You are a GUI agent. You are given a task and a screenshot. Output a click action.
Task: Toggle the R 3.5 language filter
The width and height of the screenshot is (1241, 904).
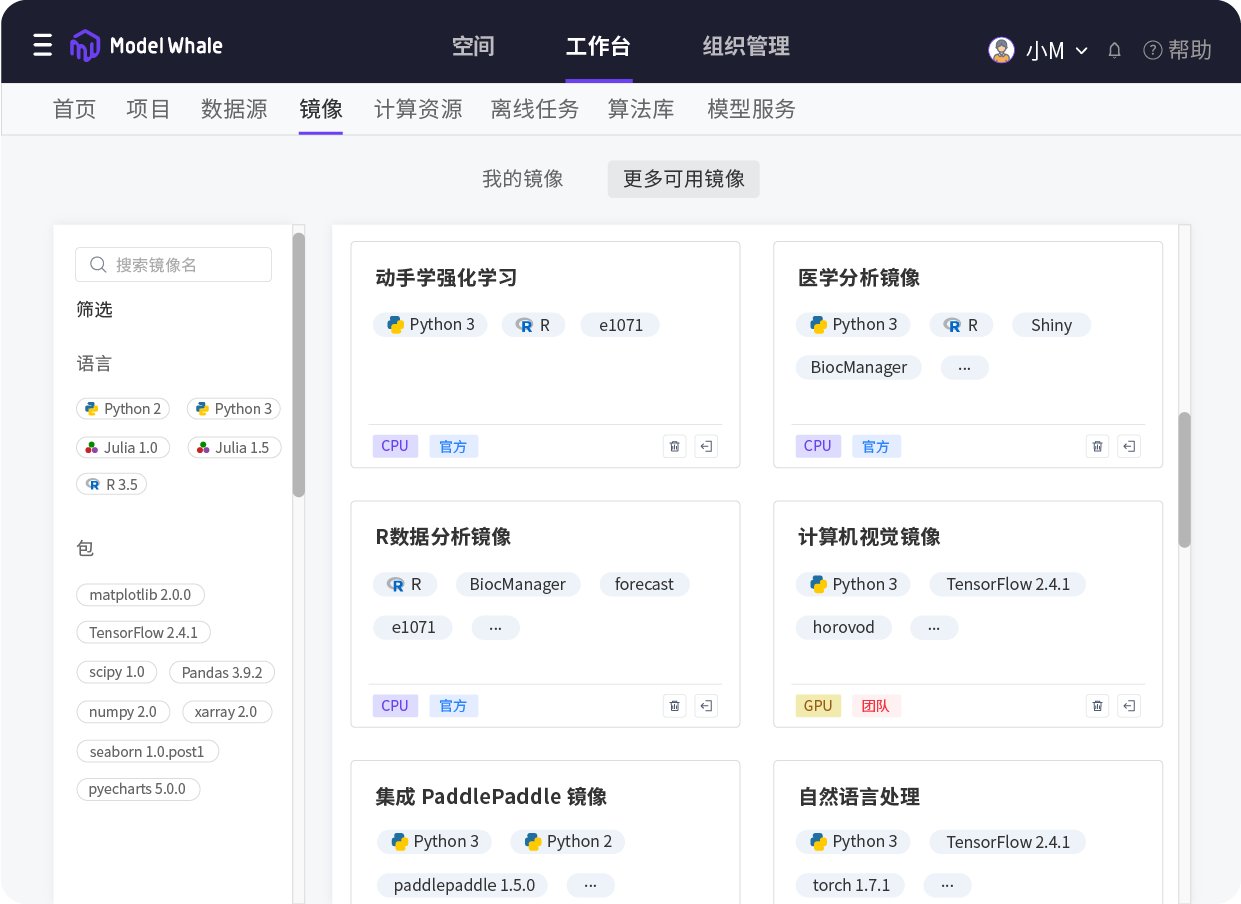(x=112, y=485)
